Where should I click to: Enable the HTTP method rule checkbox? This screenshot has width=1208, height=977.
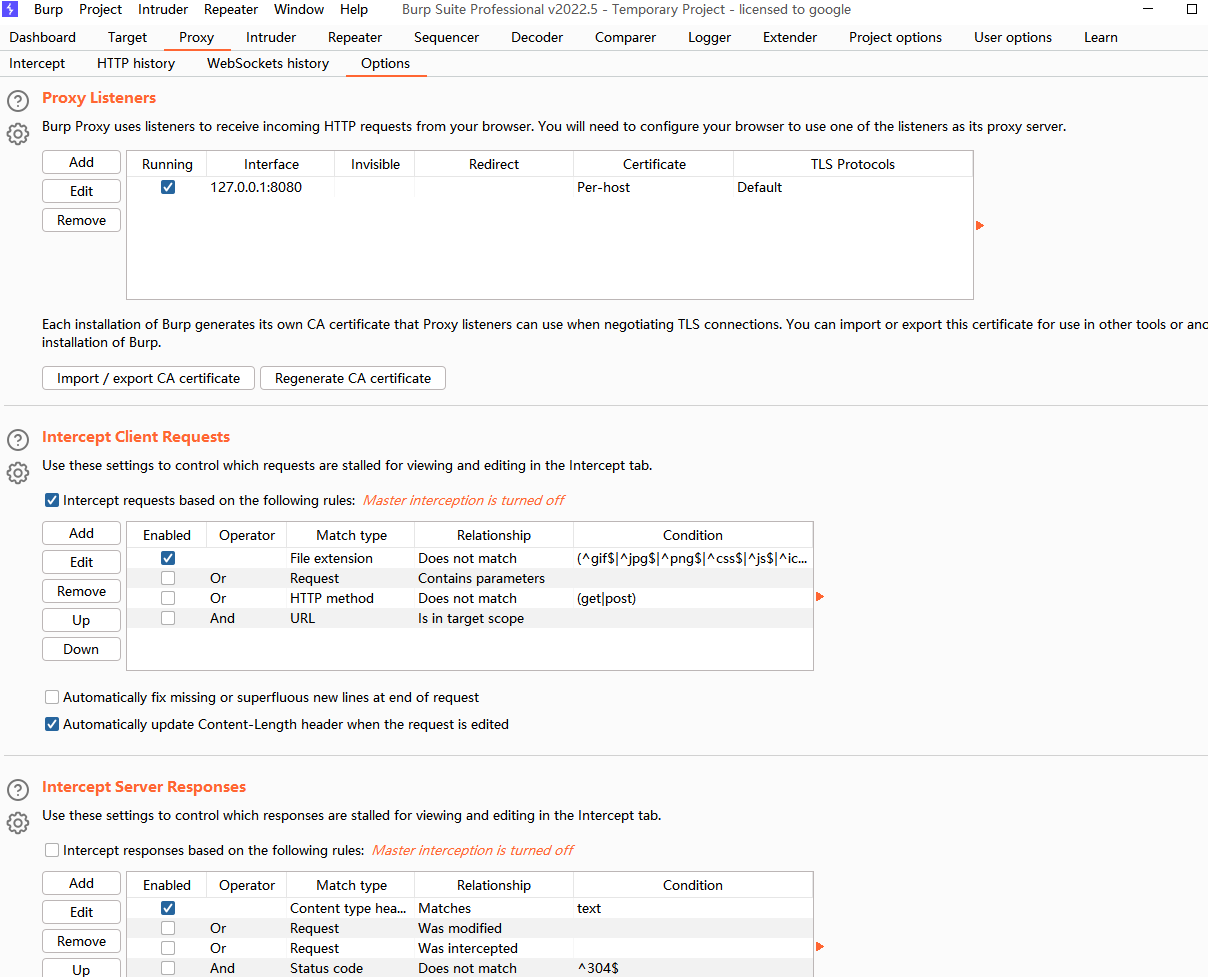(168, 598)
